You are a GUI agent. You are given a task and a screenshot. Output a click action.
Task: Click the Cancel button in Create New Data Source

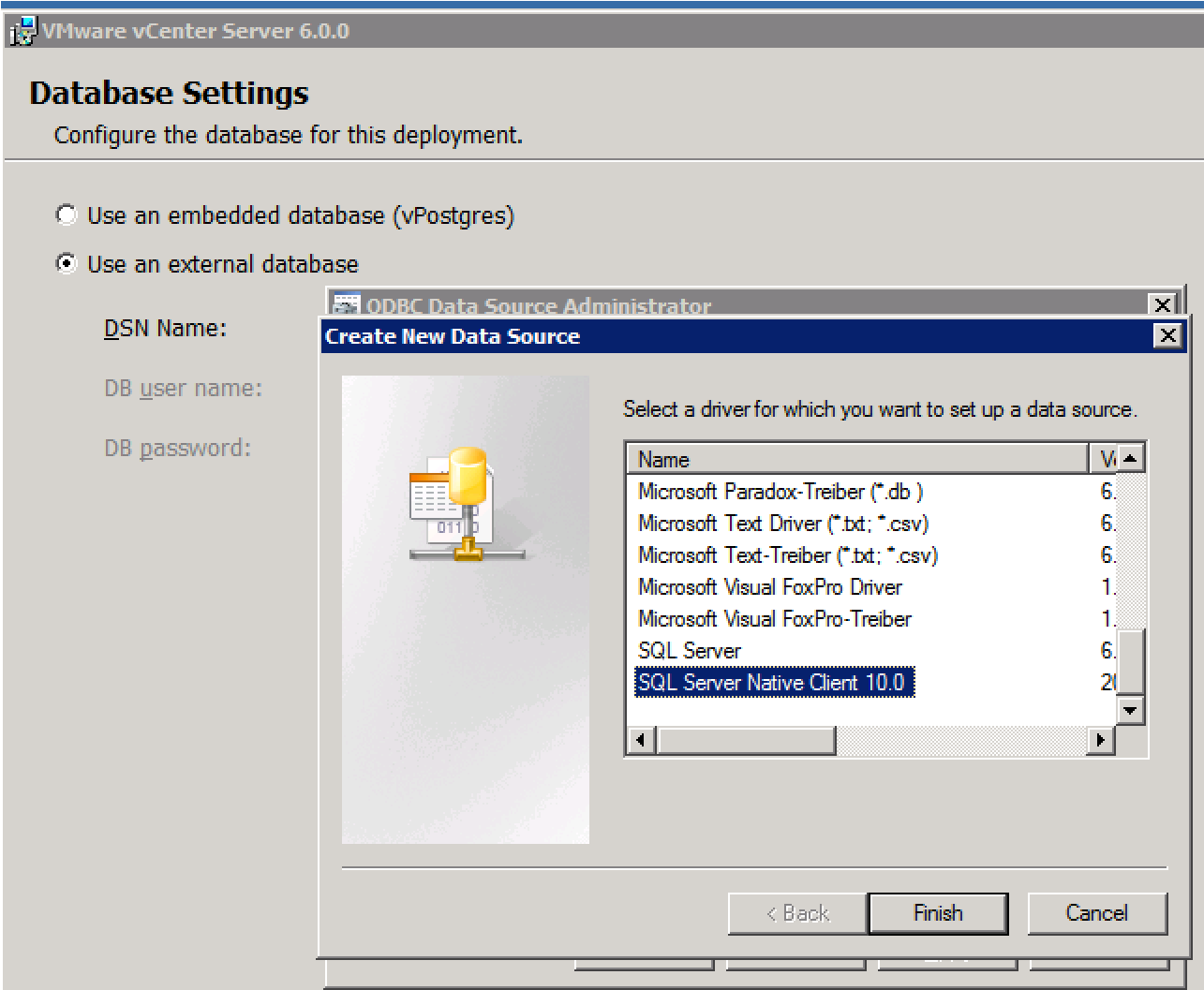point(1097,913)
